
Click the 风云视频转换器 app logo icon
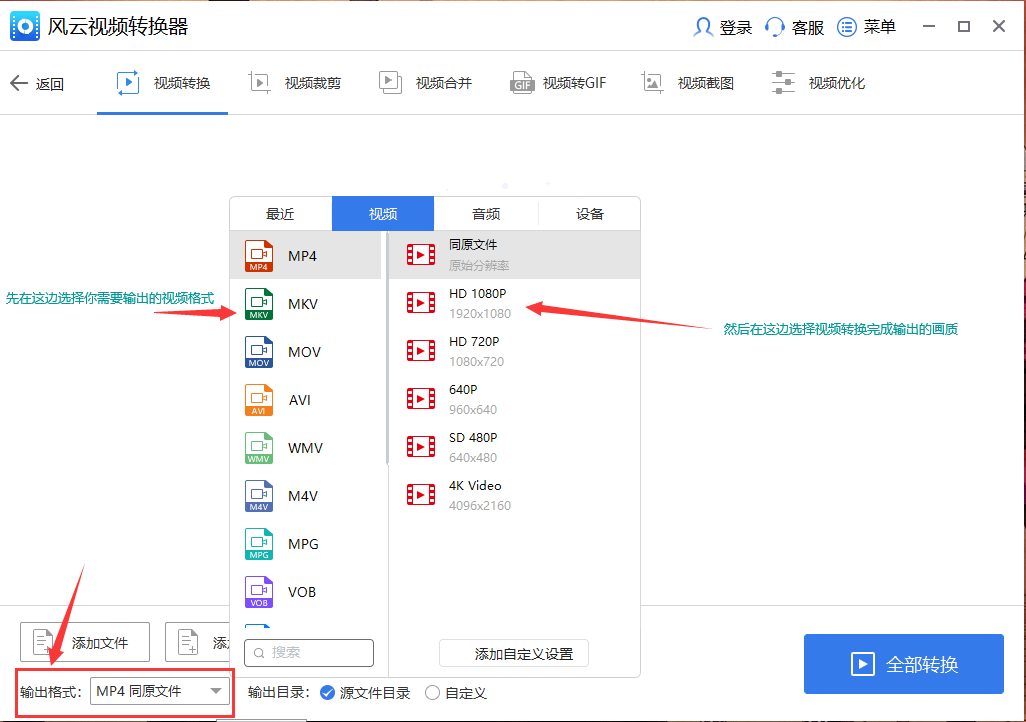pos(25,26)
